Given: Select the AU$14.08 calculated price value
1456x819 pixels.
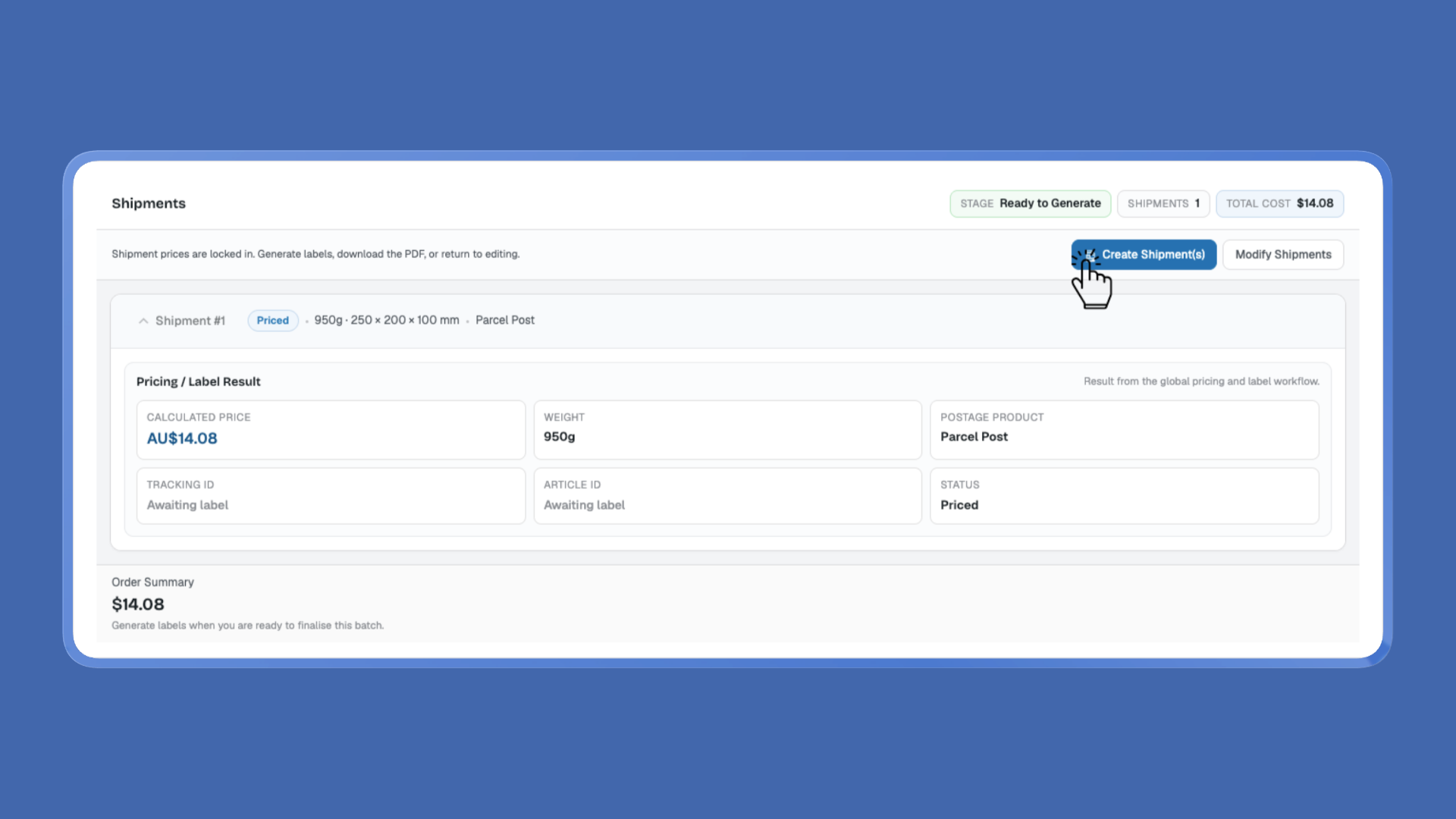Looking at the screenshot, I should [x=182, y=438].
